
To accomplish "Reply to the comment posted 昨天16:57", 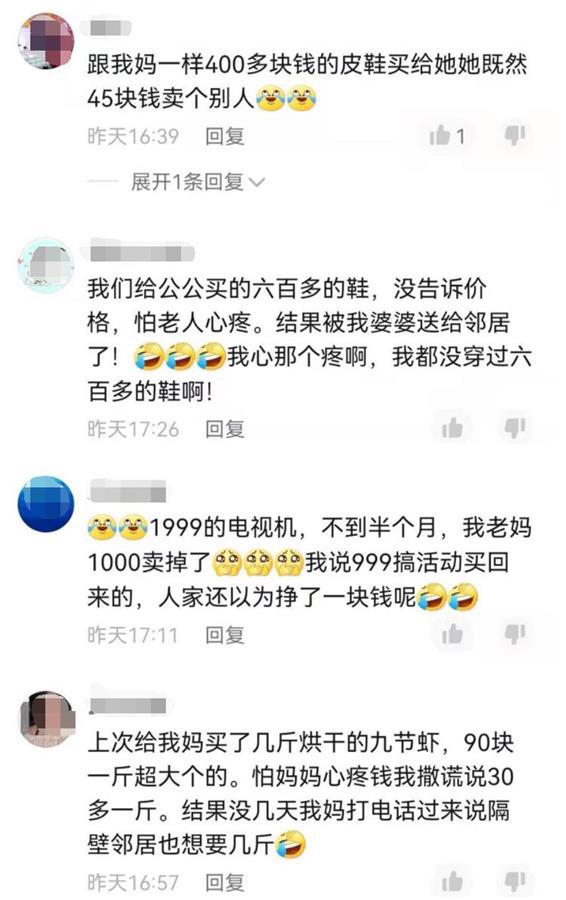I will 225,882.
